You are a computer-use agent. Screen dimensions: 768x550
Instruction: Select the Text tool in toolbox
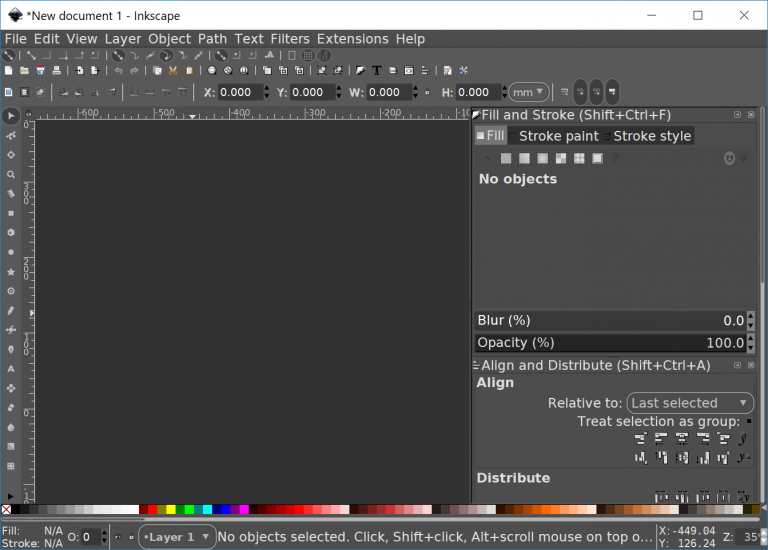[11, 368]
